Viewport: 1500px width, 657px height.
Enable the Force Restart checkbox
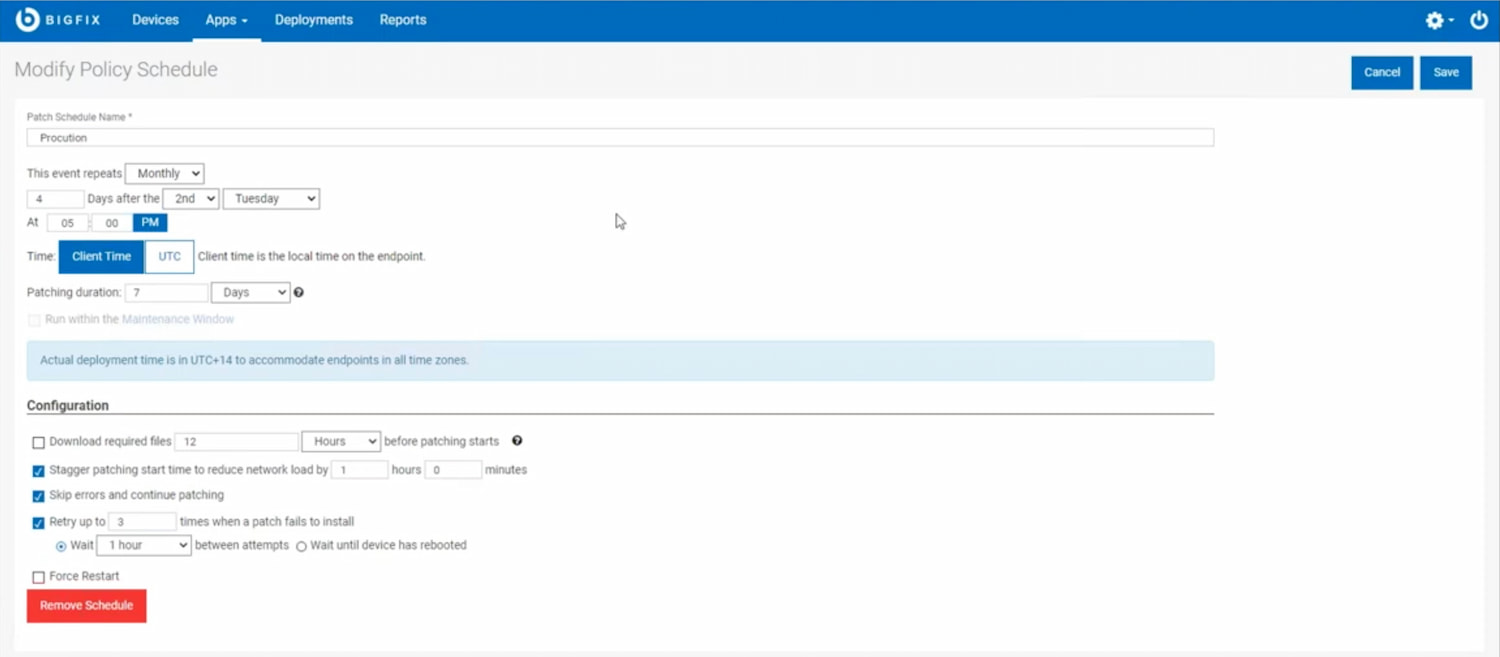click(38, 576)
